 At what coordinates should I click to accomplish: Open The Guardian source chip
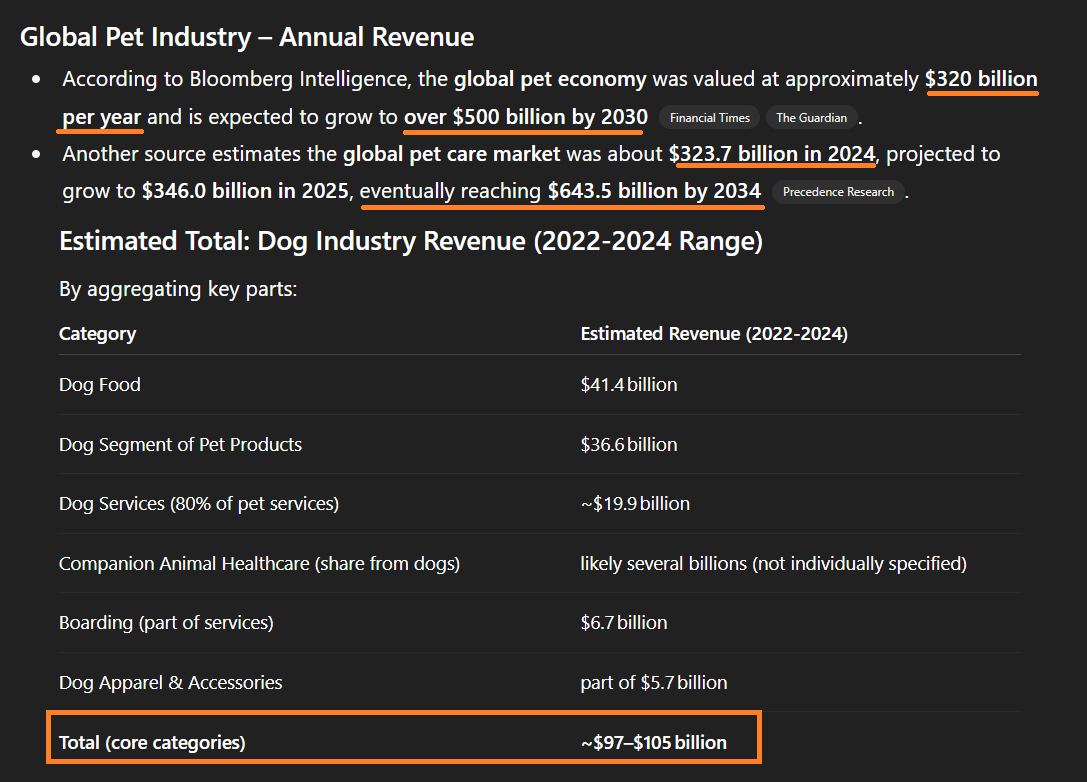[x=811, y=118]
